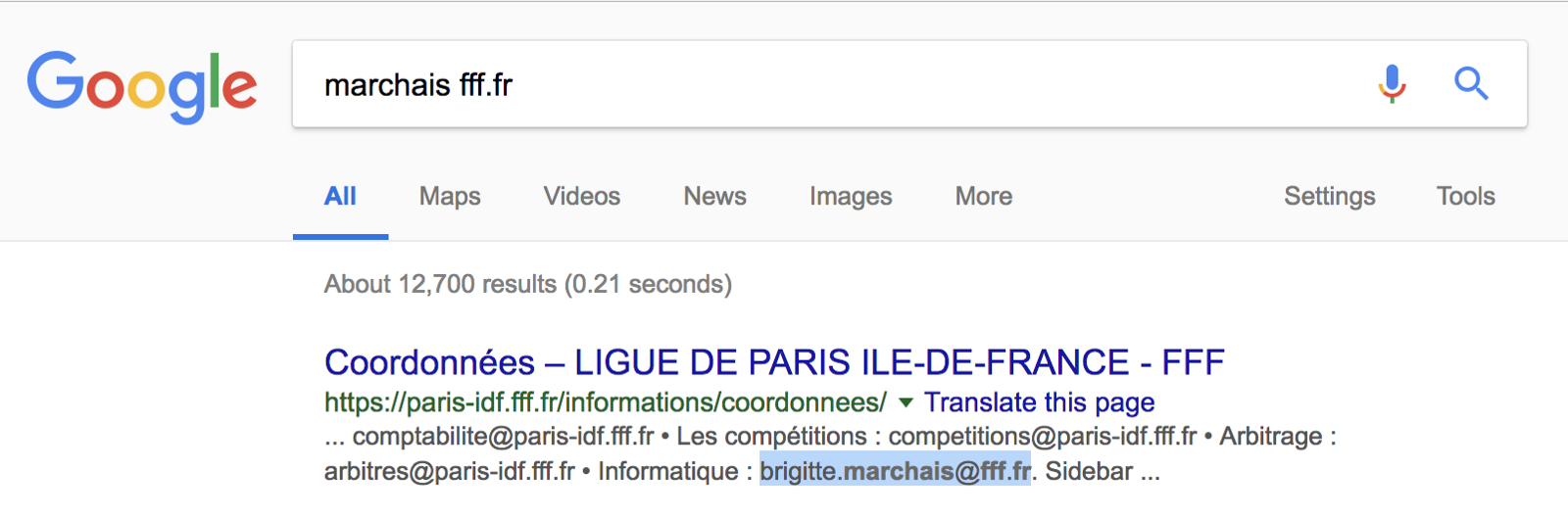Viewport: 1568px width, 517px height.
Task: Click the arbitres@paris-idf.fff.fr text in snippet
Action: click(x=449, y=472)
